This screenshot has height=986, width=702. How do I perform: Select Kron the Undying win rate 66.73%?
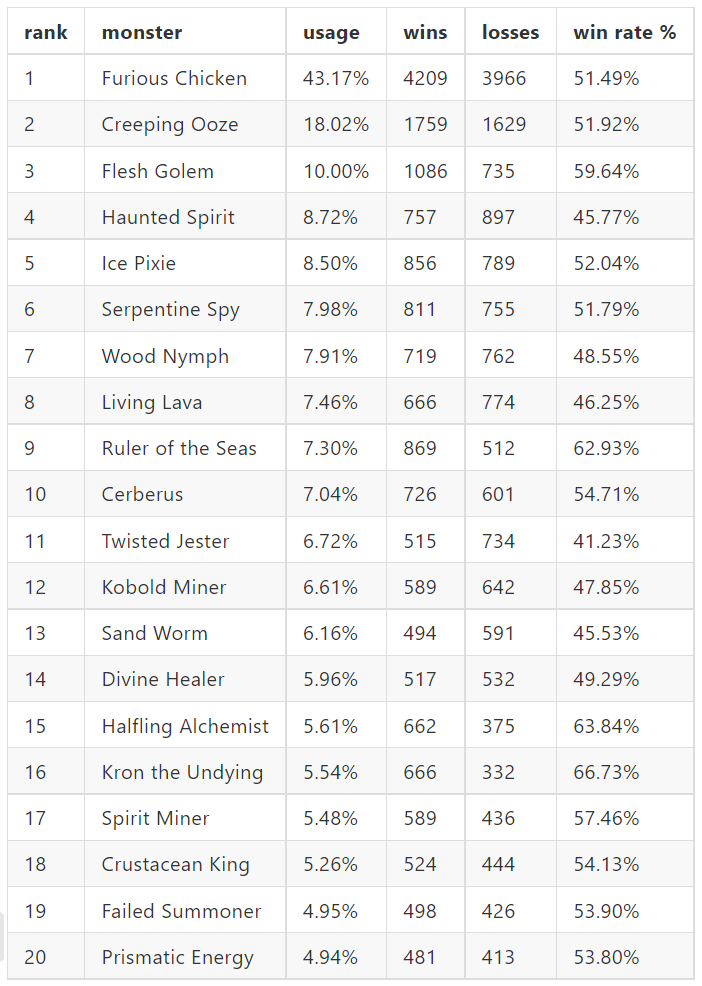pyautogui.click(x=606, y=772)
